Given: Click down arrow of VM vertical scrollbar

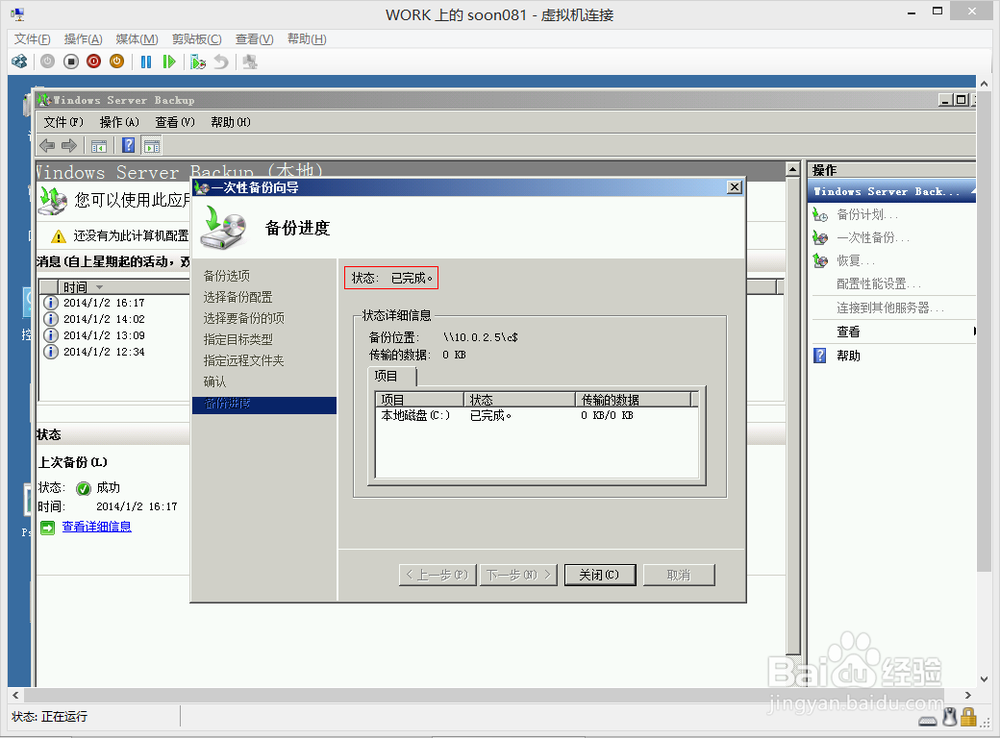Looking at the screenshot, I should (984, 679).
